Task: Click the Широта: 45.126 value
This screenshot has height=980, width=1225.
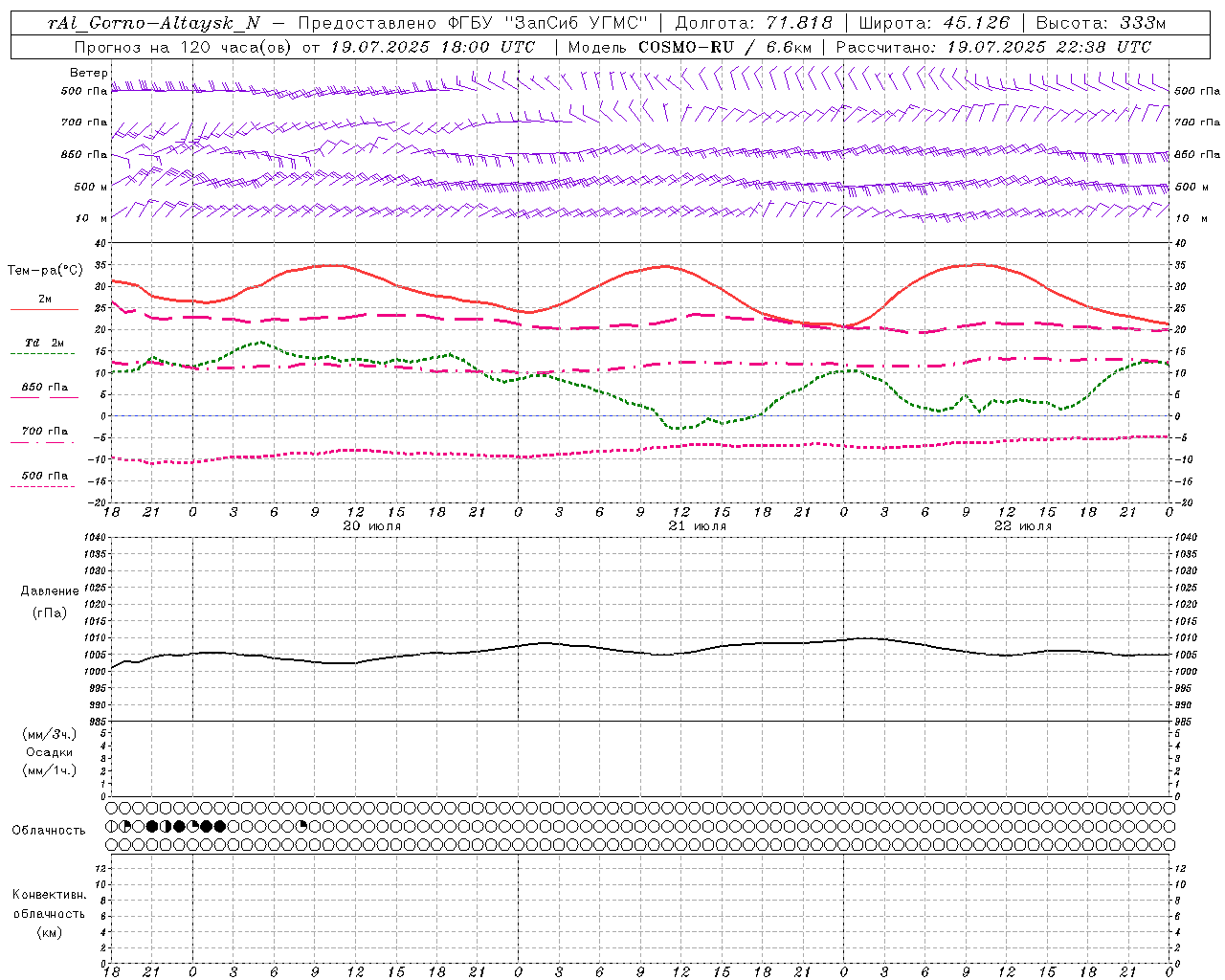Action: (x=934, y=23)
